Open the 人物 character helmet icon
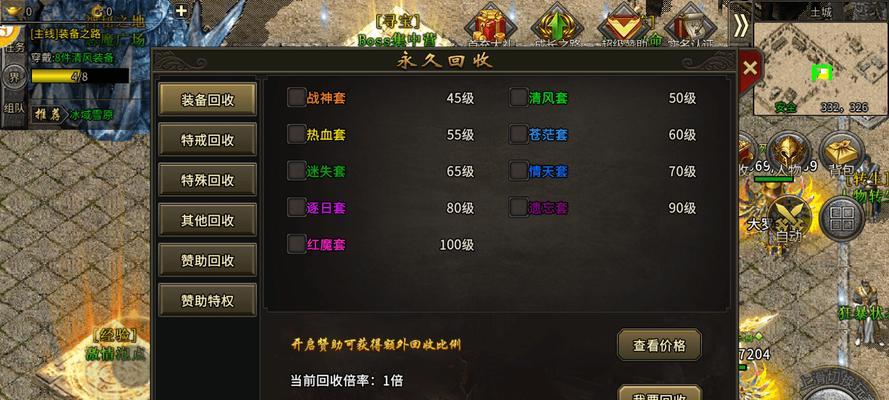The width and height of the screenshot is (889, 400). point(789,153)
